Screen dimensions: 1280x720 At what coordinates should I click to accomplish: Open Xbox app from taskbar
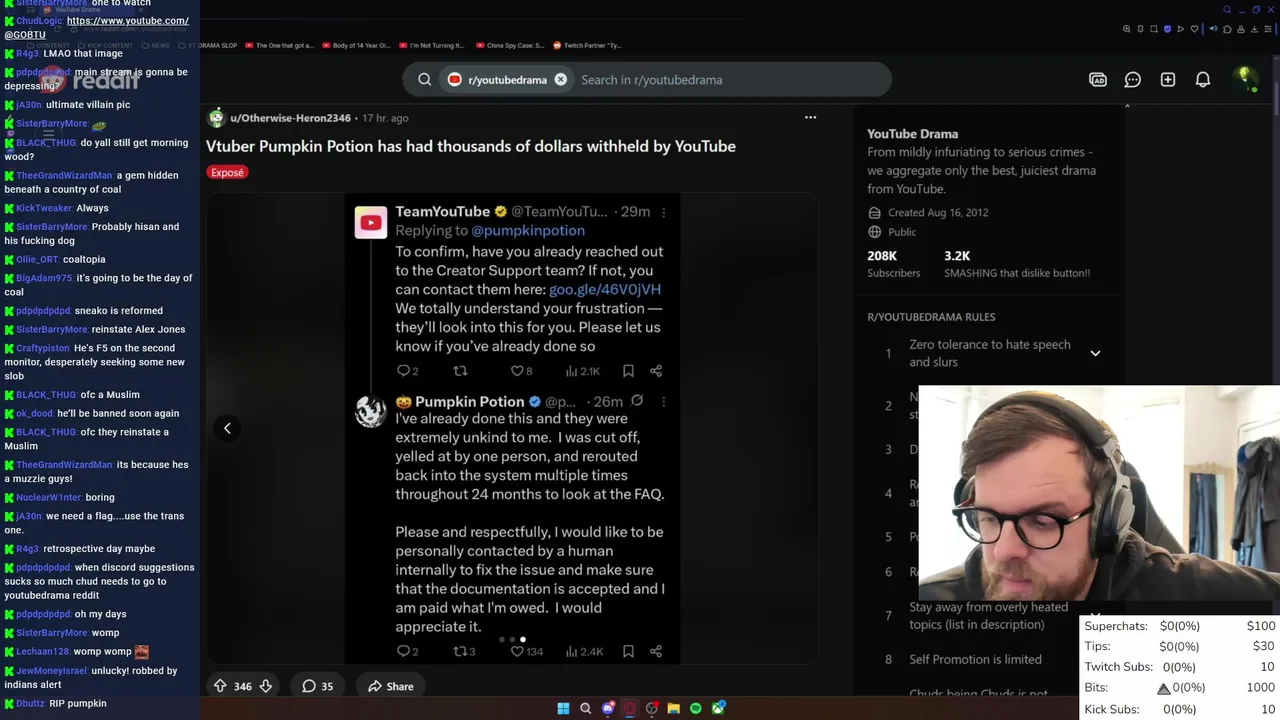(x=718, y=708)
